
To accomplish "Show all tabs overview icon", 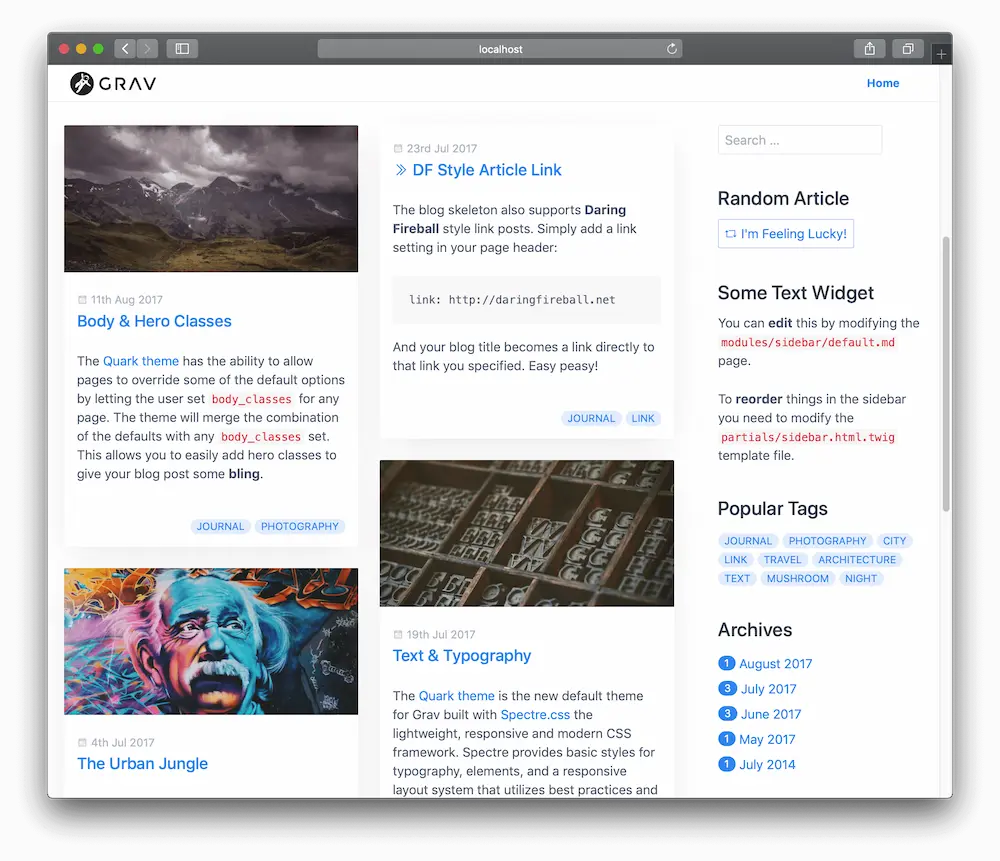I will pos(907,49).
